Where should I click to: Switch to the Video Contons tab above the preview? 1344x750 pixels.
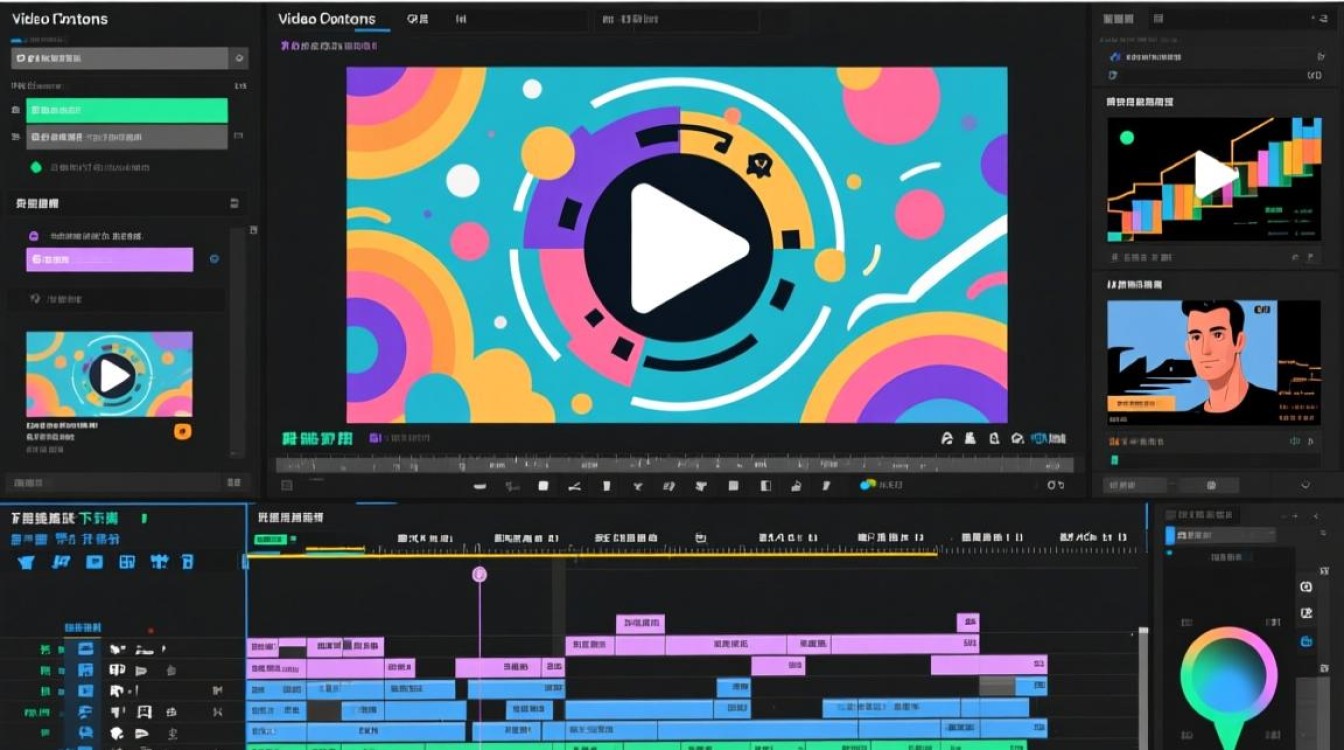click(x=327, y=19)
